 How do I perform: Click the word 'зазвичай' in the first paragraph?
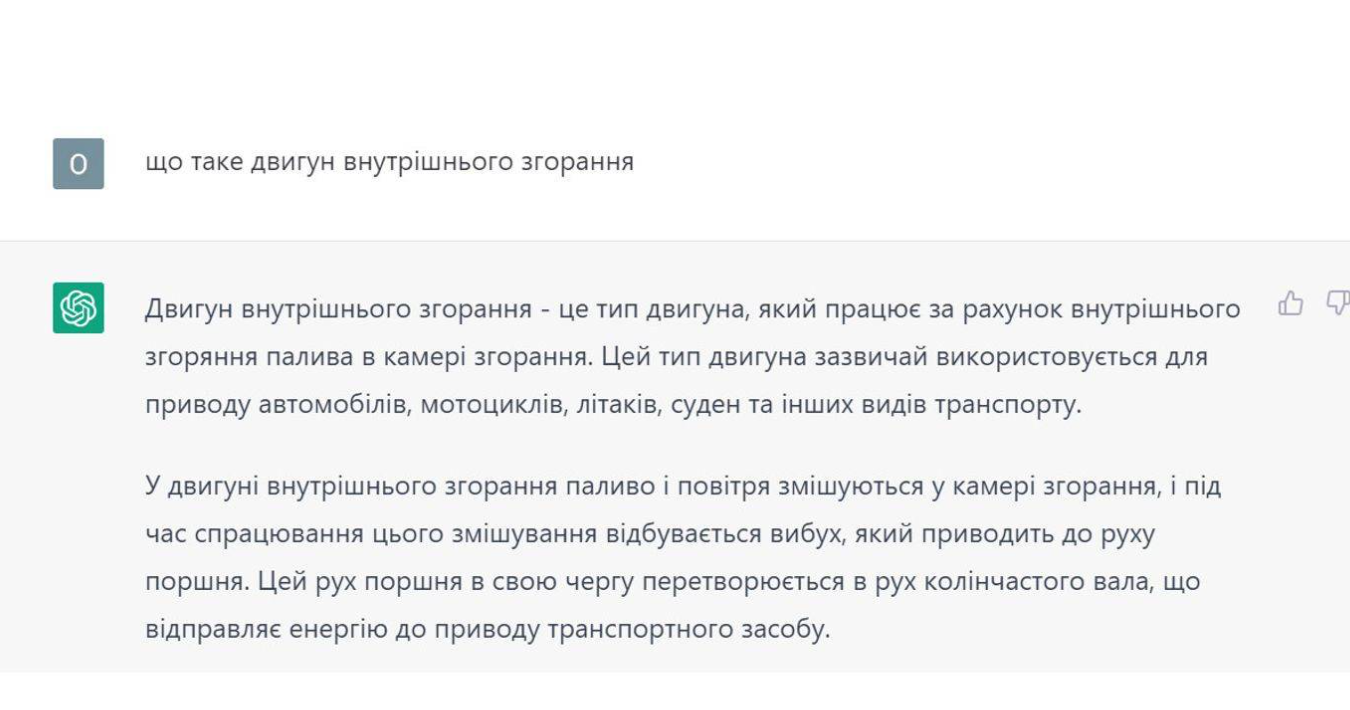[x=872, y=357]
